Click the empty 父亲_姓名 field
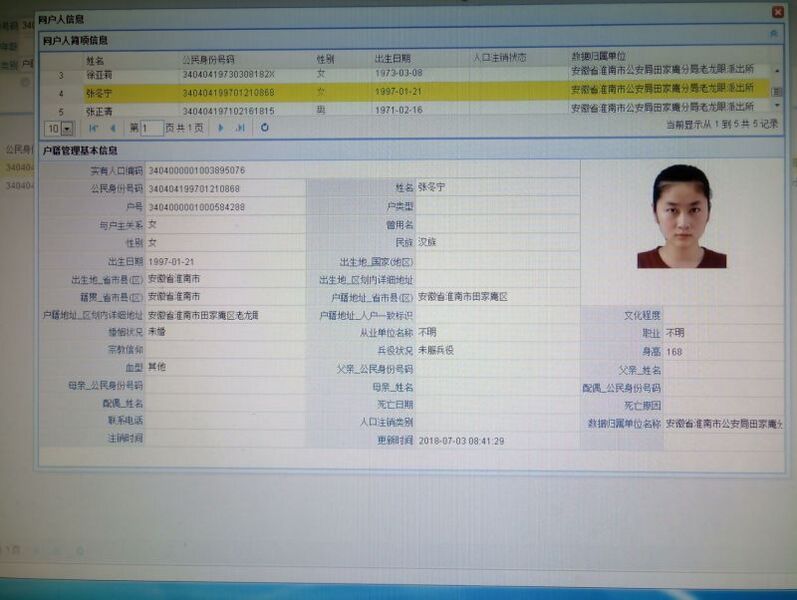Viewport: 797px width, 600px height. [723, 370]
